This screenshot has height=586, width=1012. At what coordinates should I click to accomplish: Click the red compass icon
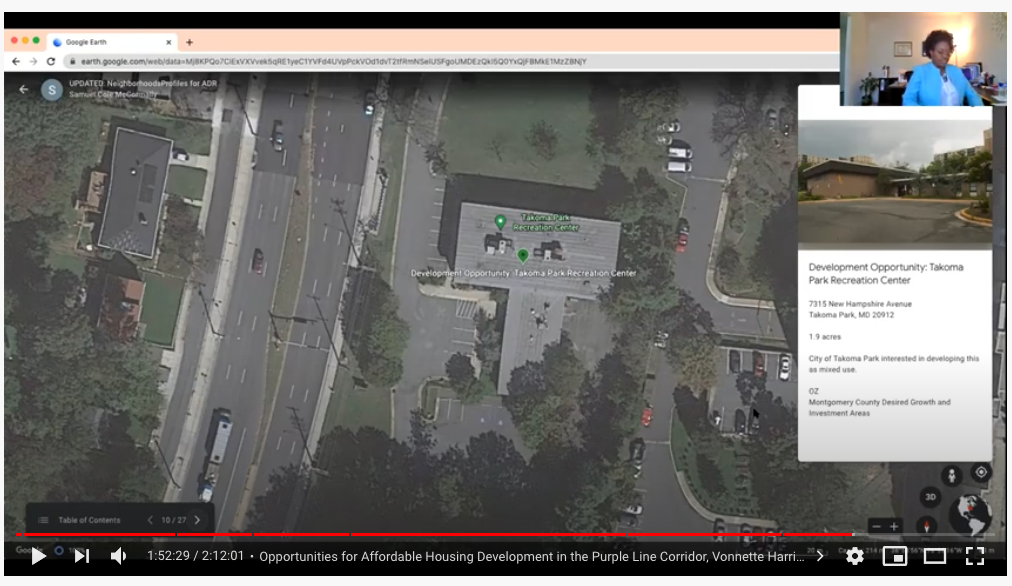point(926,526)
